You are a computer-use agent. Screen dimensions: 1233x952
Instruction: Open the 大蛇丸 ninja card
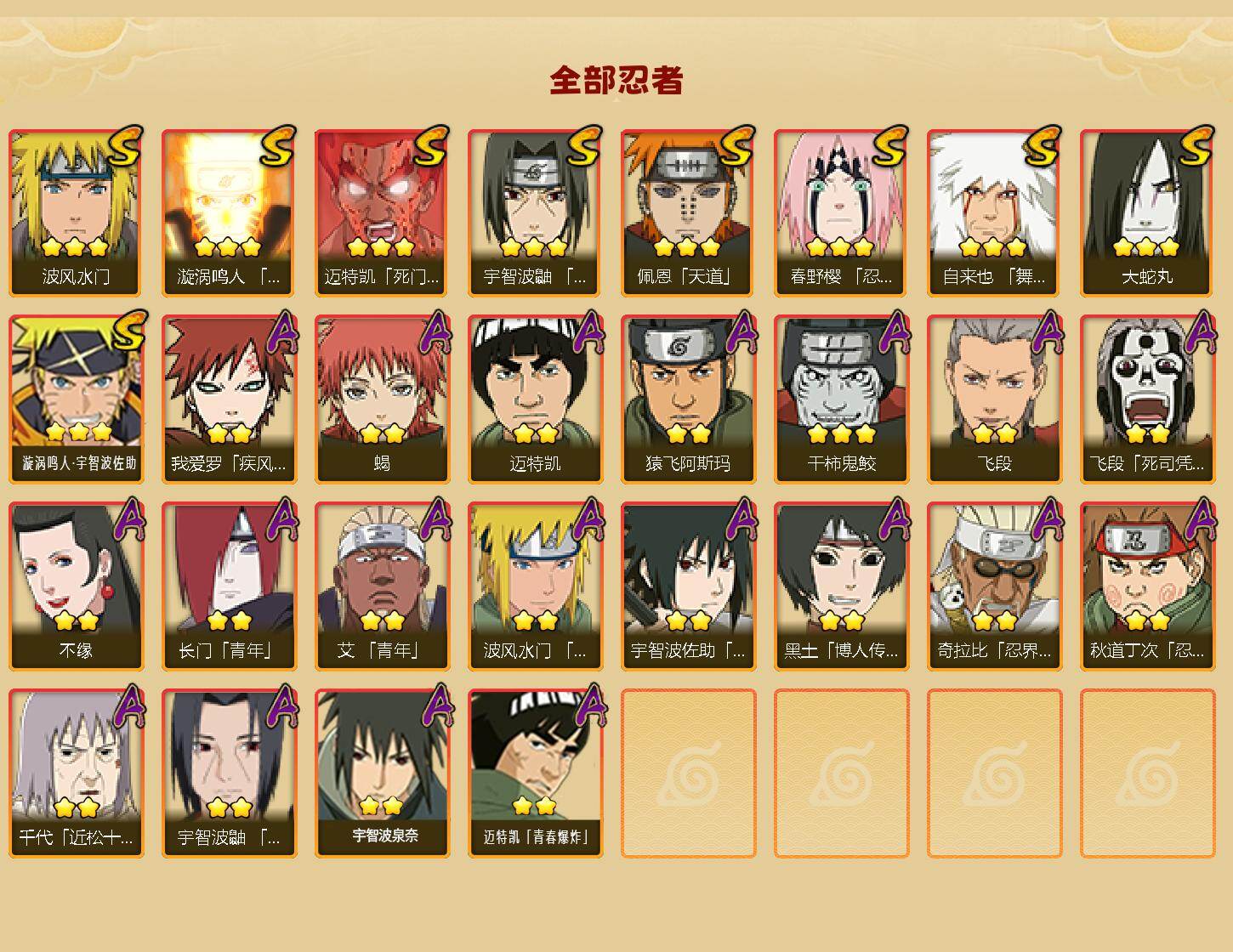coord(1147,212)
